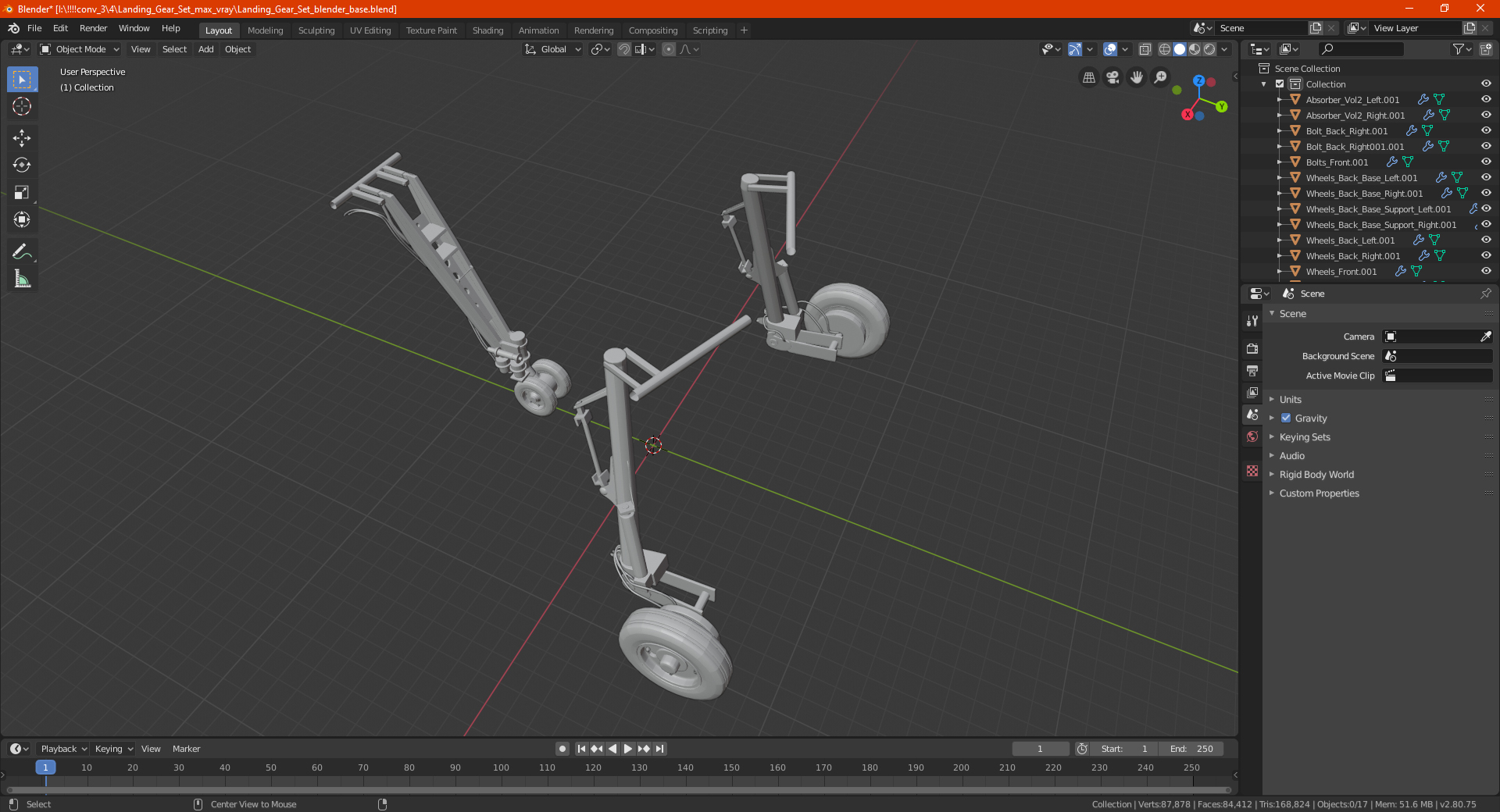The image size is (1500, 812).
Task: Toggle X-Ray display mode
Action: tap(1145, 49)
